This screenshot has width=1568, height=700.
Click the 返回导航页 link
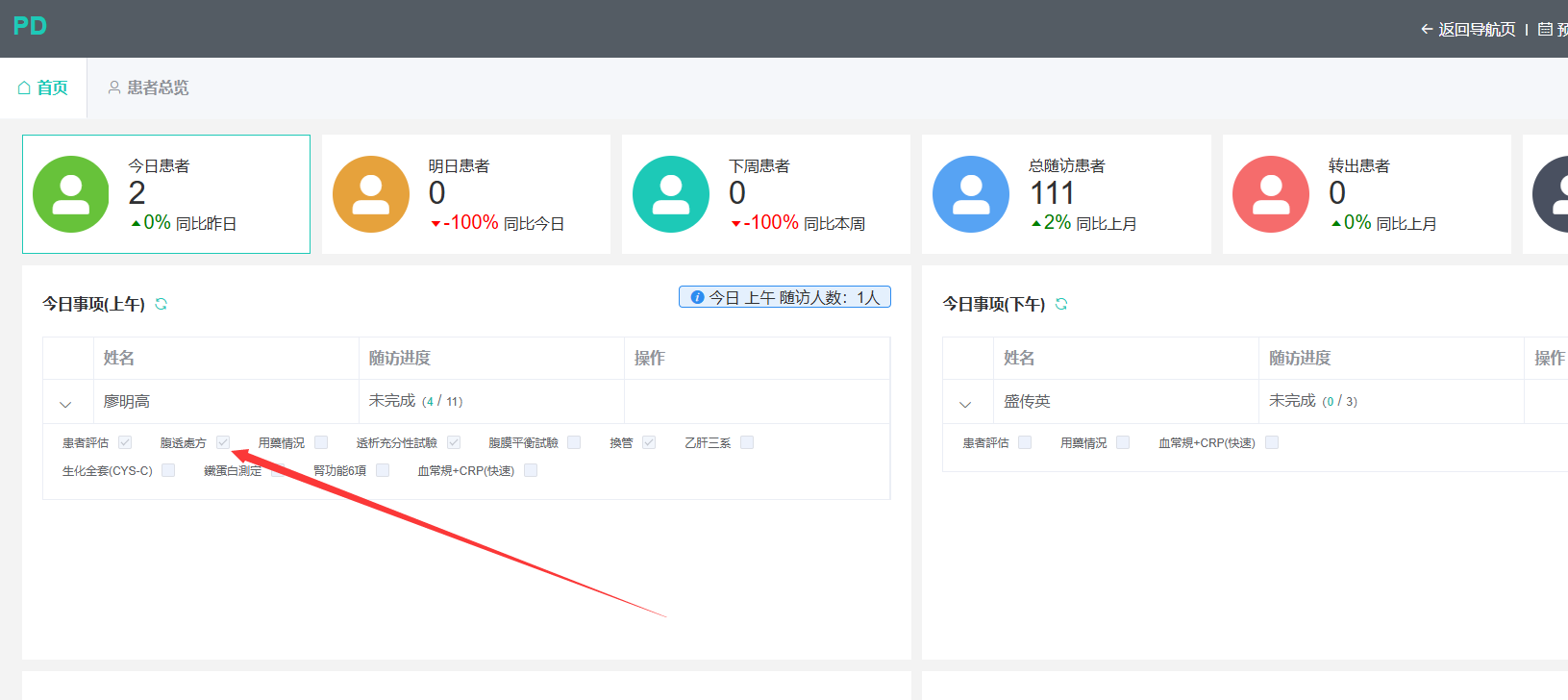1468,30
